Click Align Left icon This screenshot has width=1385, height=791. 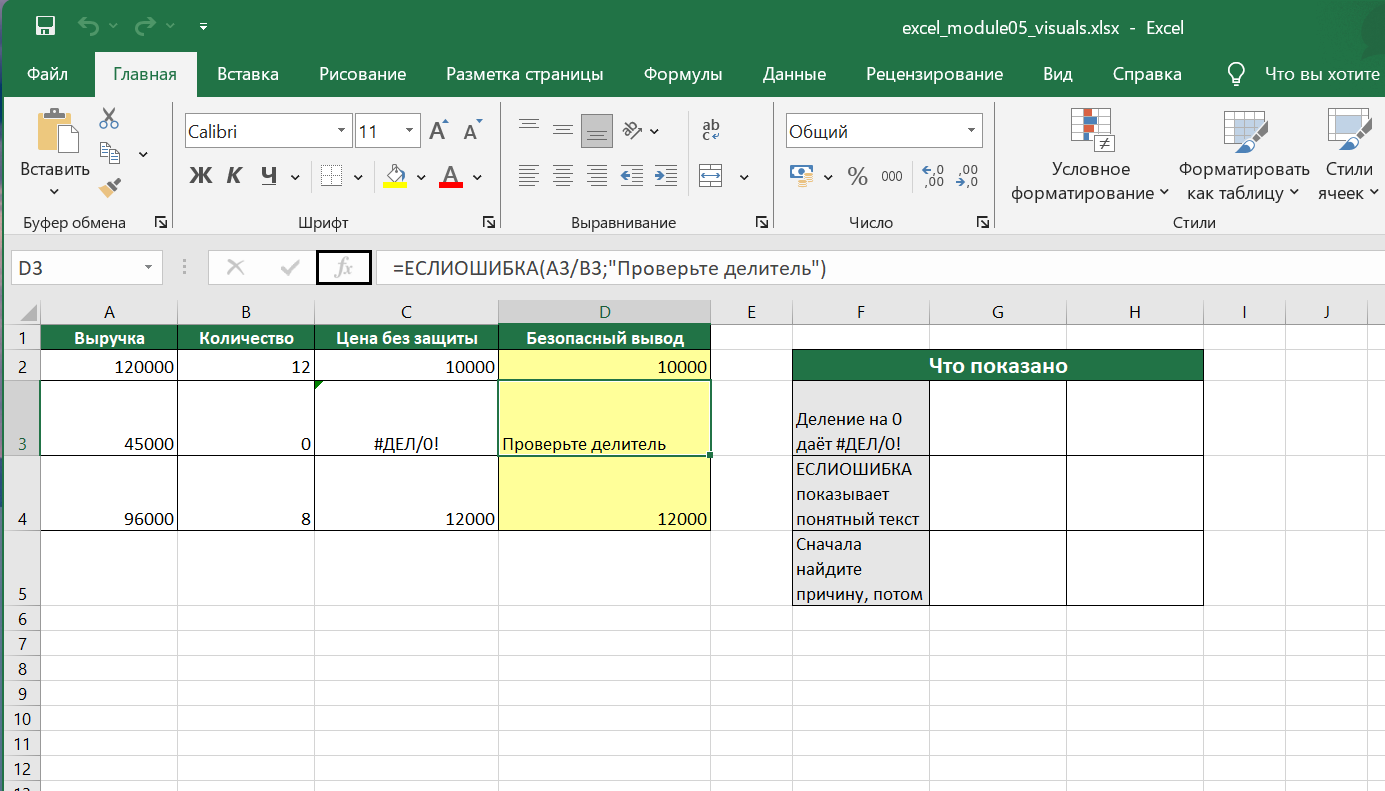coord(529,176)
